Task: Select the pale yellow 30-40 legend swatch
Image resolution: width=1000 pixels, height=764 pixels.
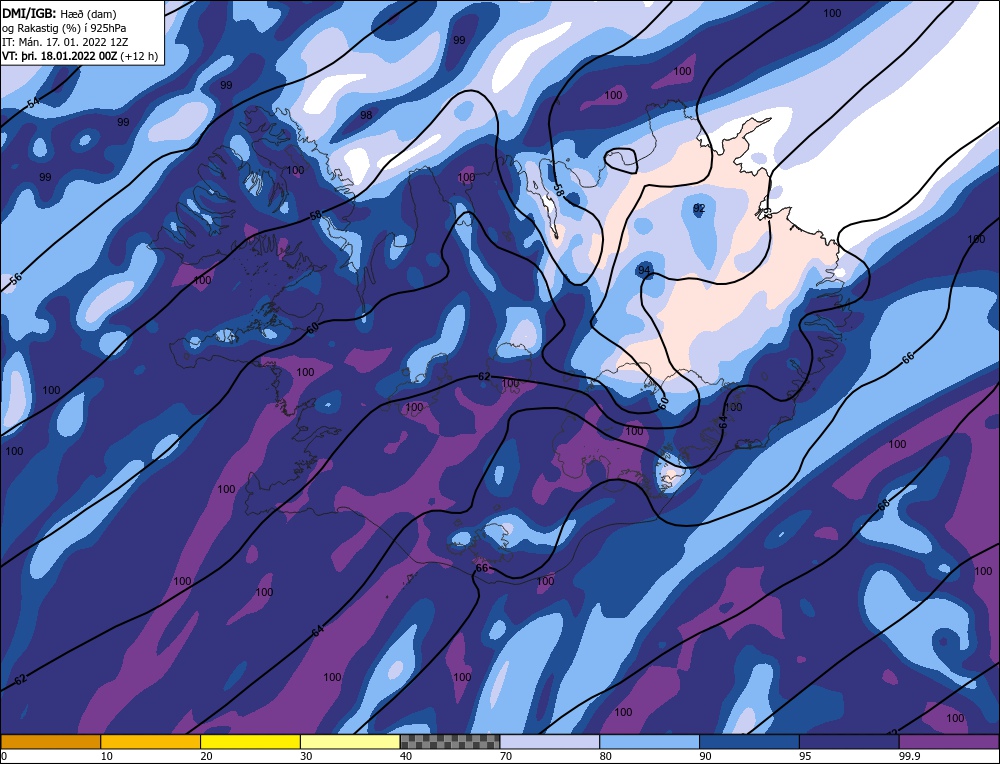Action: [350, 741]
